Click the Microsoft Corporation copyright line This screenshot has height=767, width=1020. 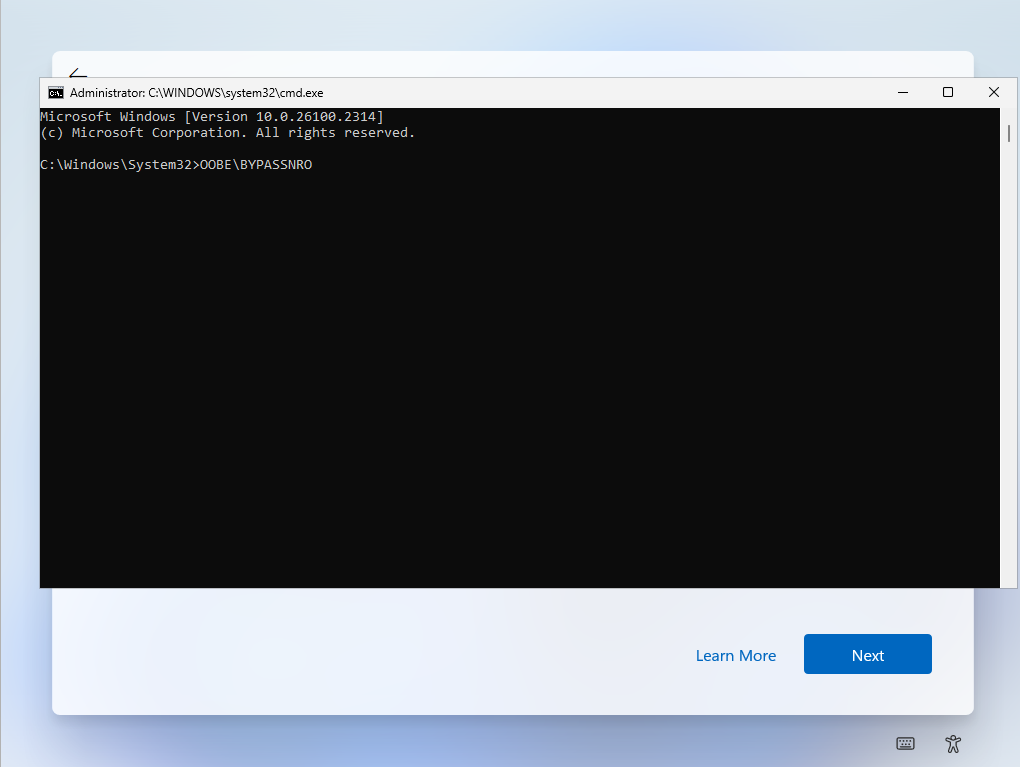pos(227,133)
